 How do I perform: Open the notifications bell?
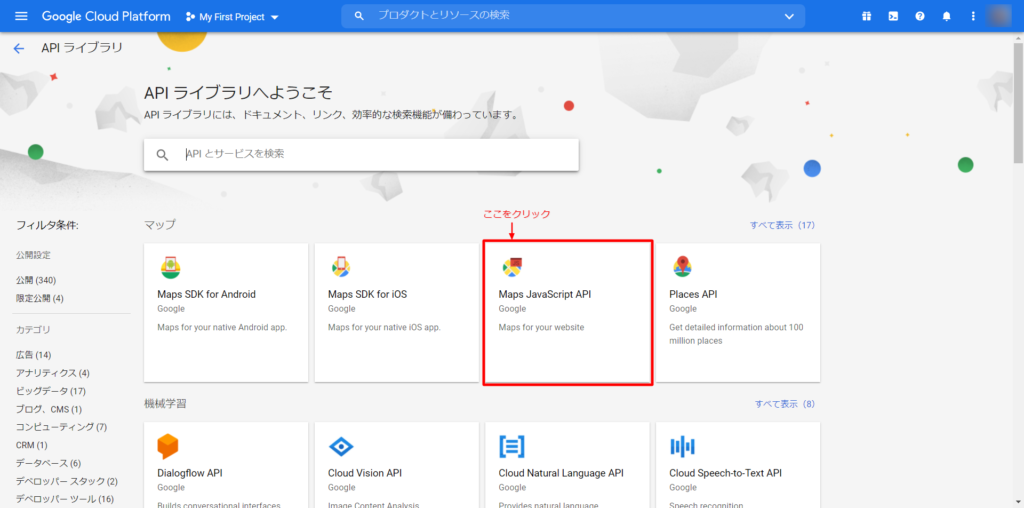946,16
